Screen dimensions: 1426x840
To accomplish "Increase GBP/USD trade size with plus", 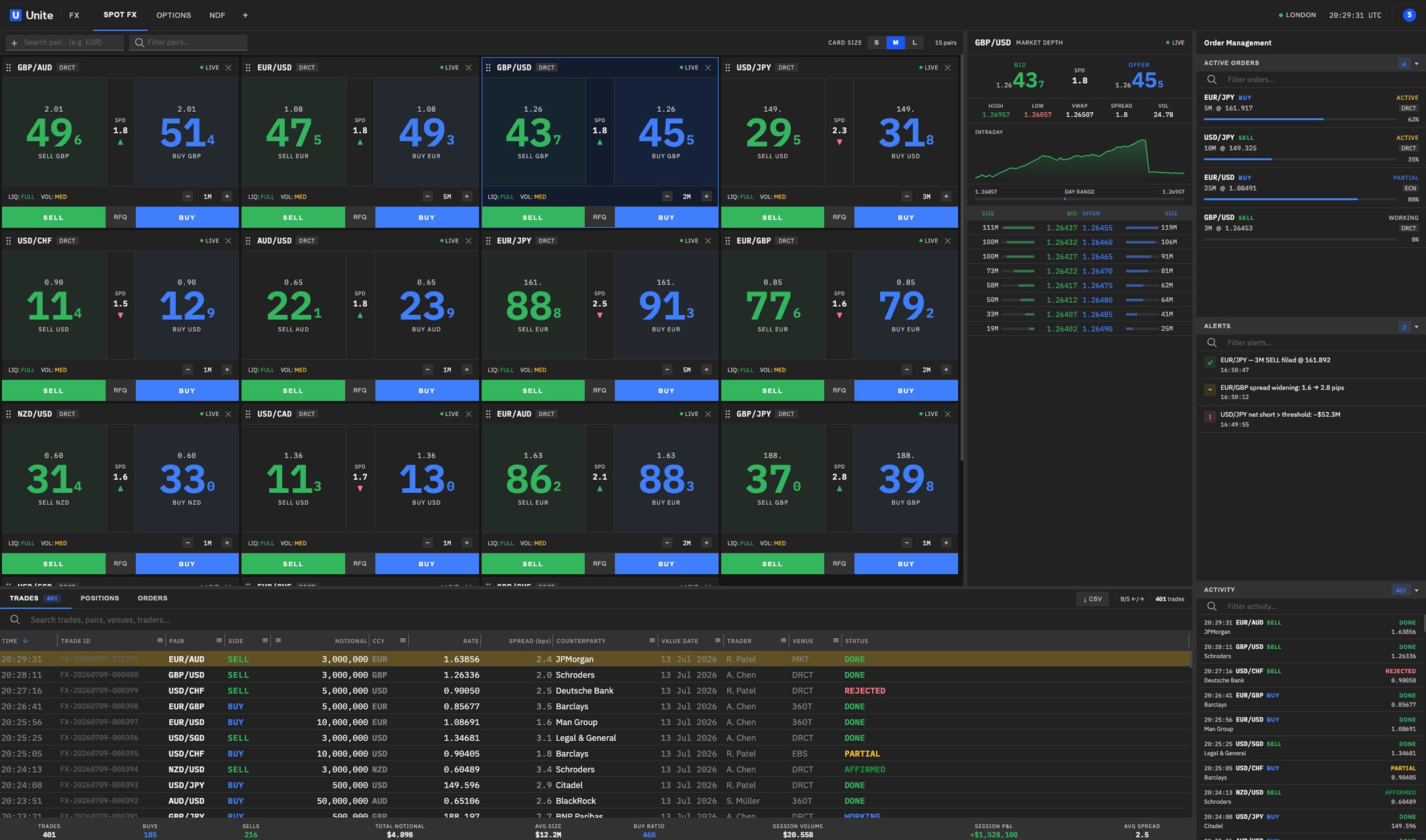I will [x=706, y=196].
